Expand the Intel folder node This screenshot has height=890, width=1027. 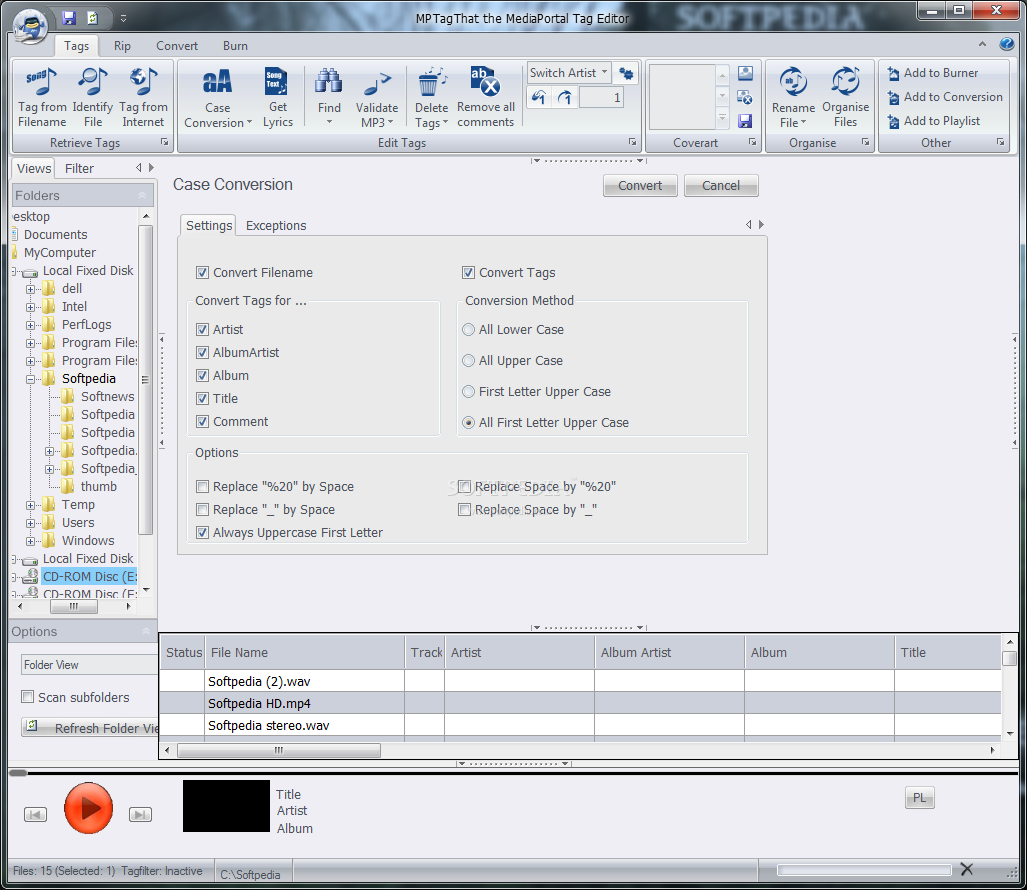pos(30,307)
